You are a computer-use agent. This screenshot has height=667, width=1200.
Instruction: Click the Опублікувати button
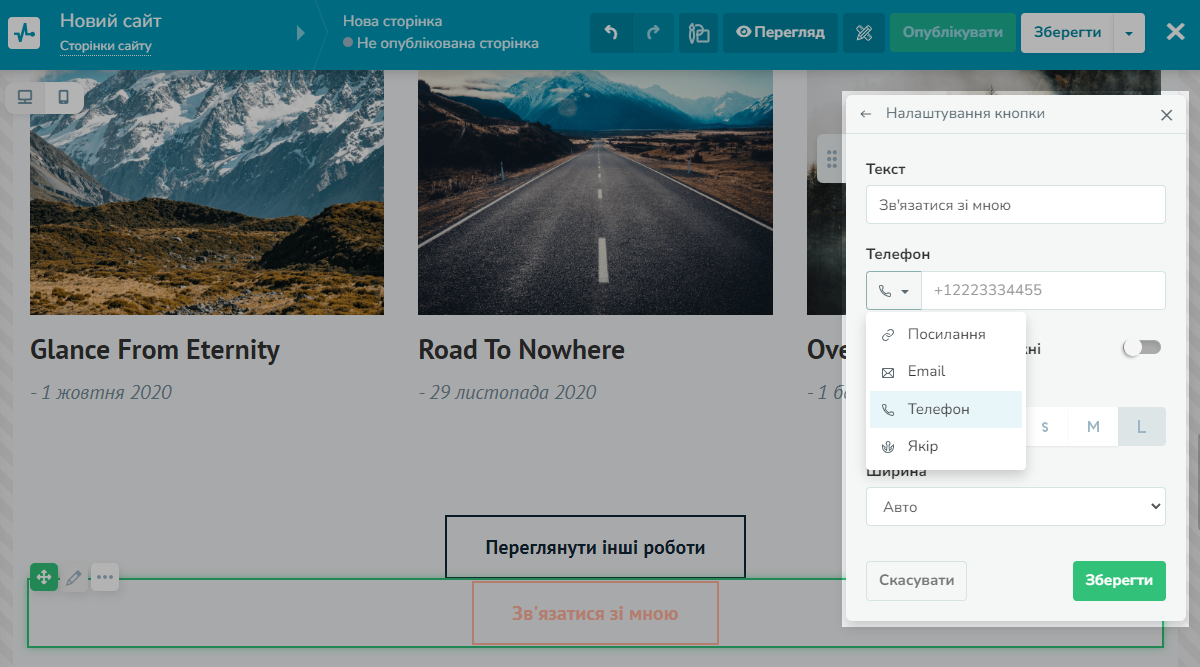click(952, 32)
